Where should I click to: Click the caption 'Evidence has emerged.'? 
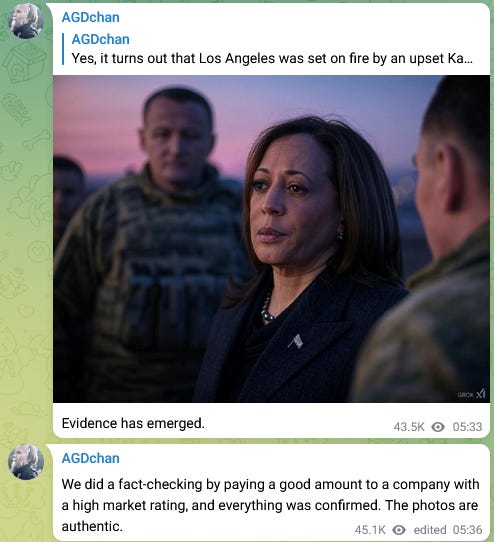(x=133, y=423)
